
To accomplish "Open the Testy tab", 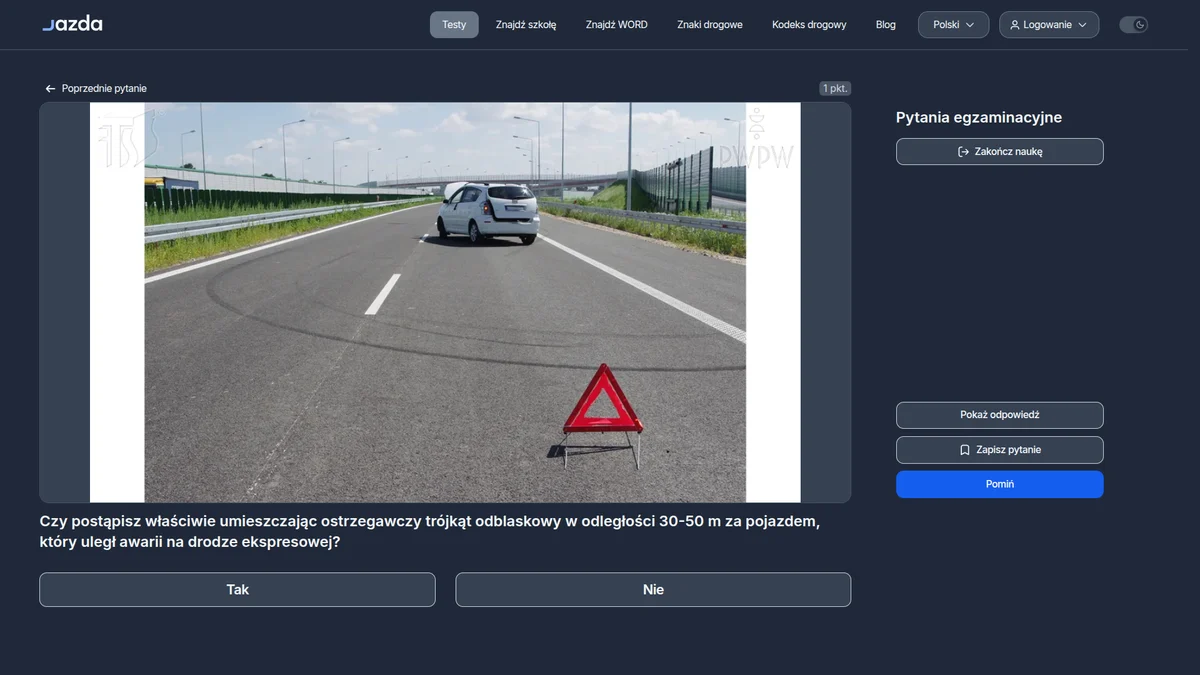I will 454,25.
